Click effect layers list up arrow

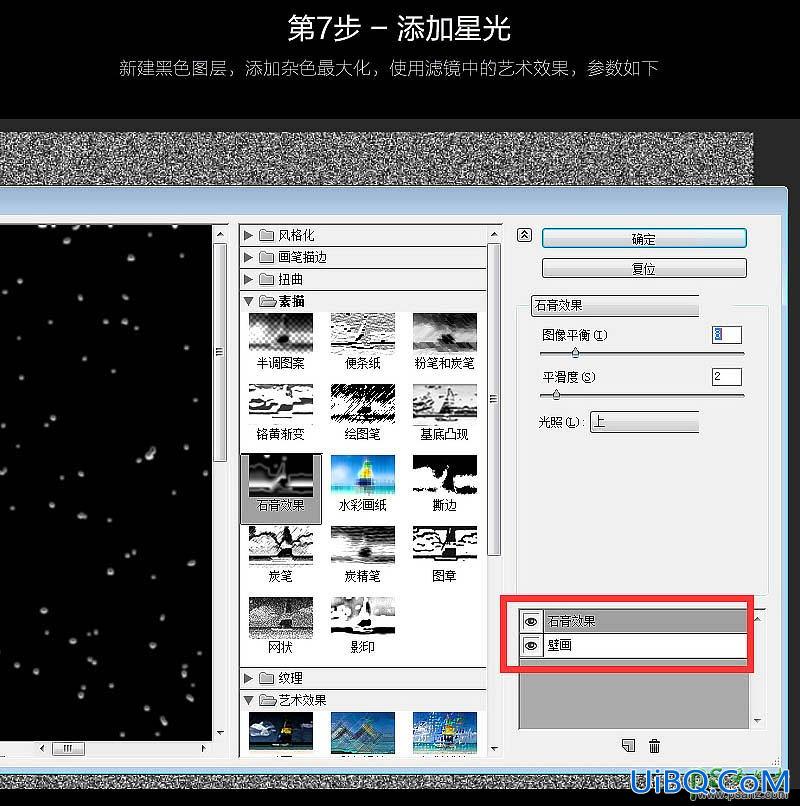[x=757, y=619]
